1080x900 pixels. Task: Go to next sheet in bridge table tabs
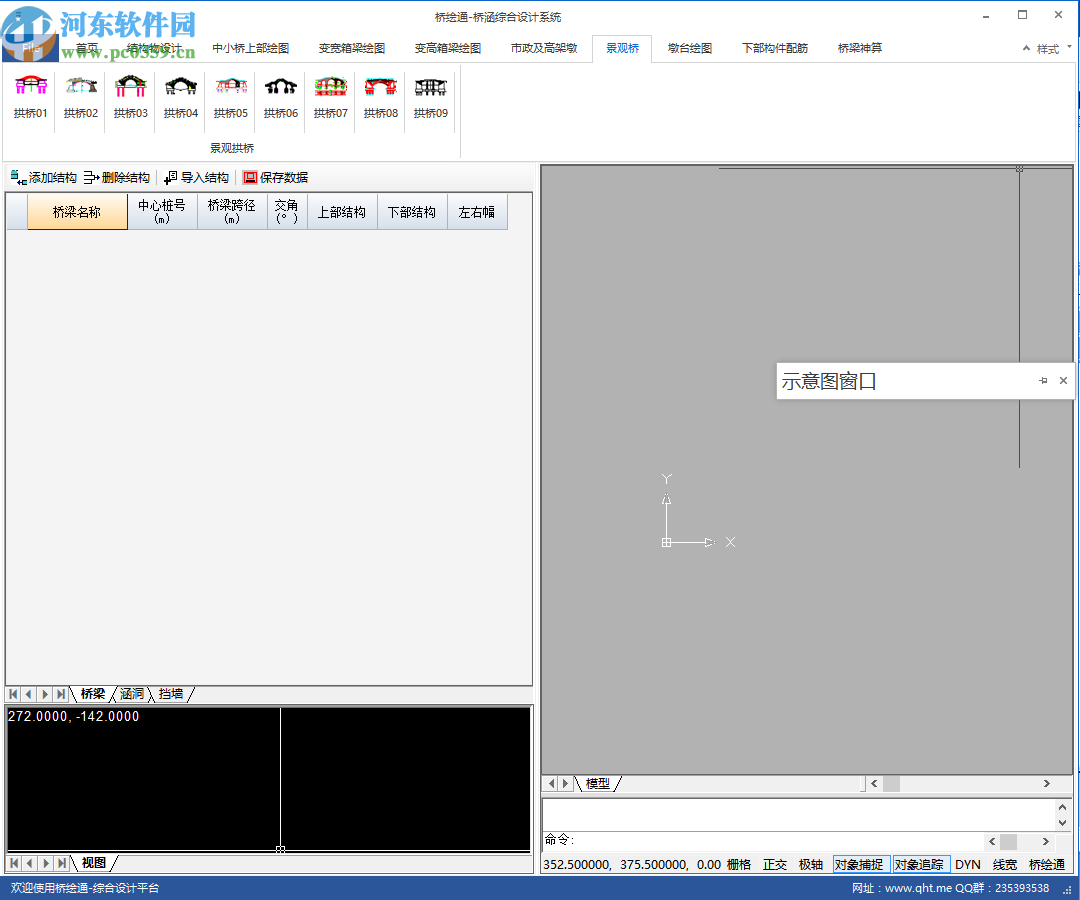point(45,694)
